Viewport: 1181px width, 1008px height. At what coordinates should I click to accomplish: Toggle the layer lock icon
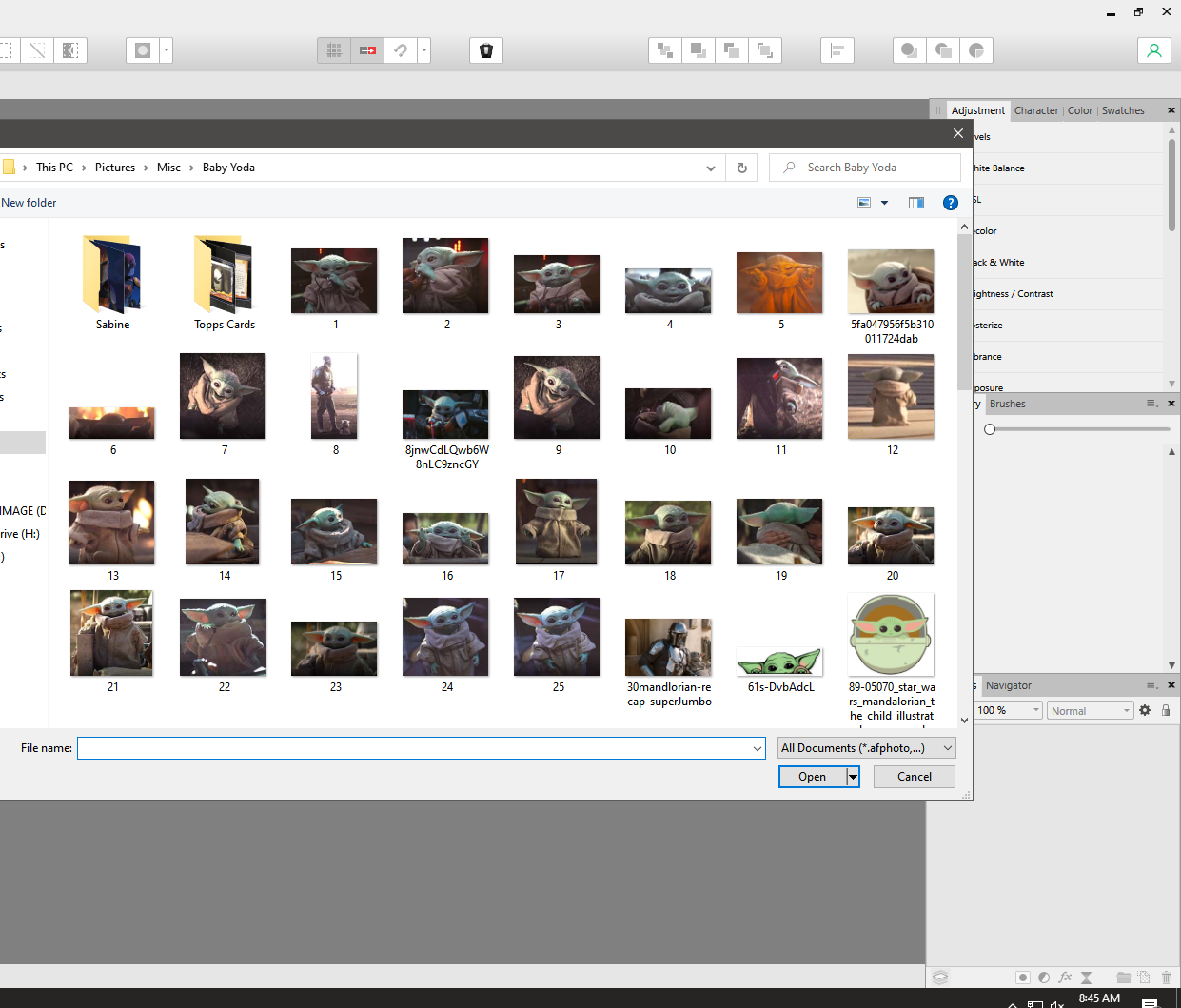(1166, 710)
